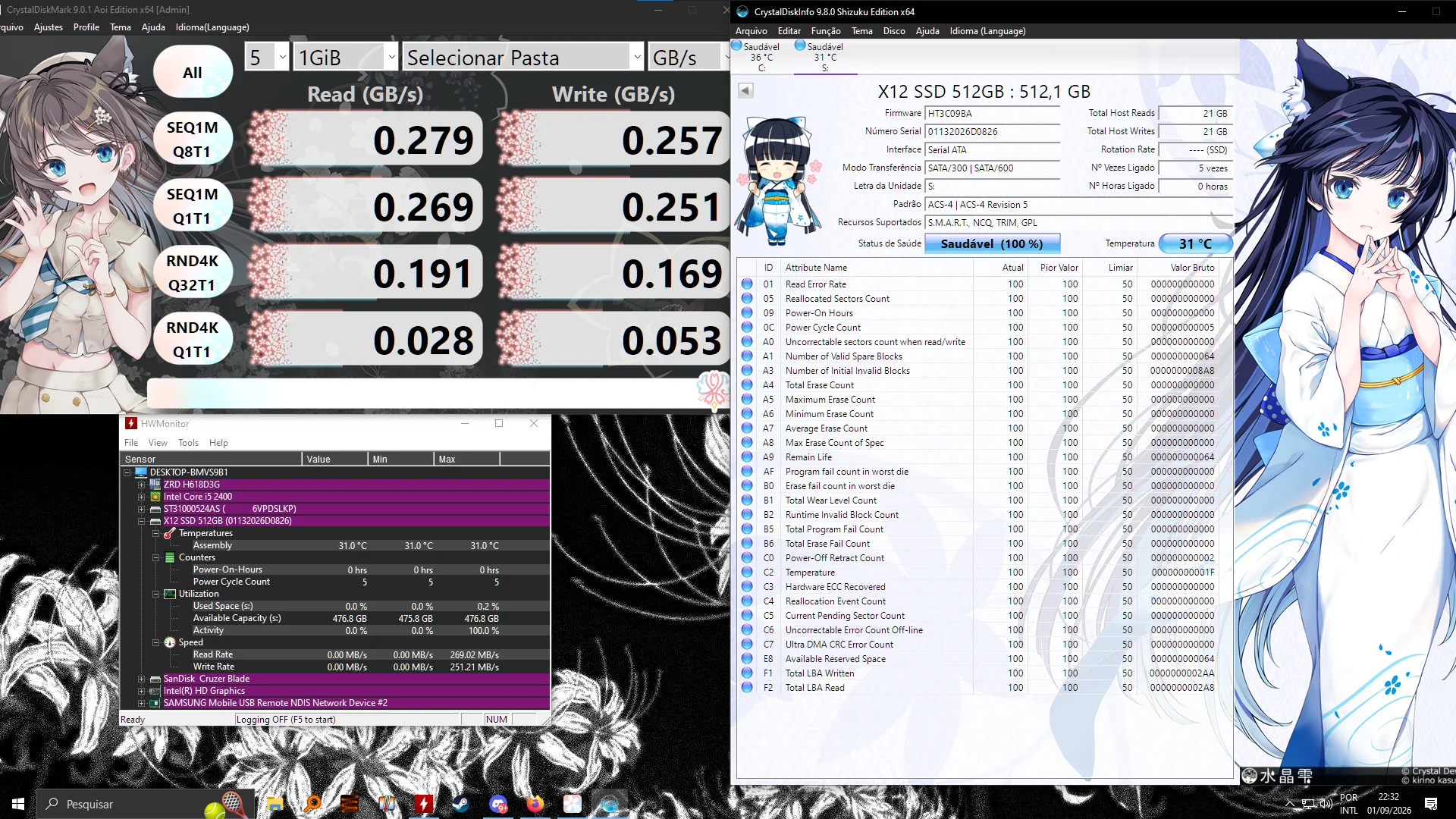Click the status orb for Total LBA Written
The image size is (1456, 819).
[x=747, y=673]
